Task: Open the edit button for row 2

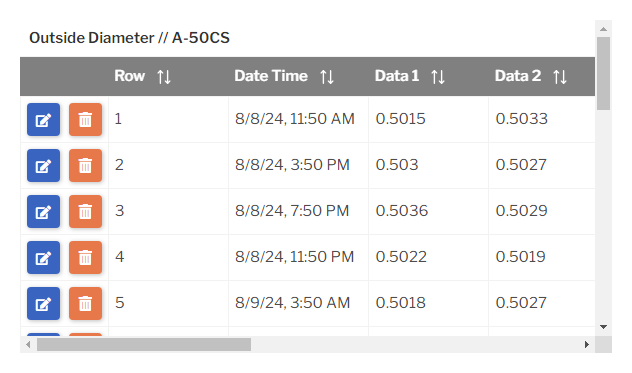Action: [44, 165]
